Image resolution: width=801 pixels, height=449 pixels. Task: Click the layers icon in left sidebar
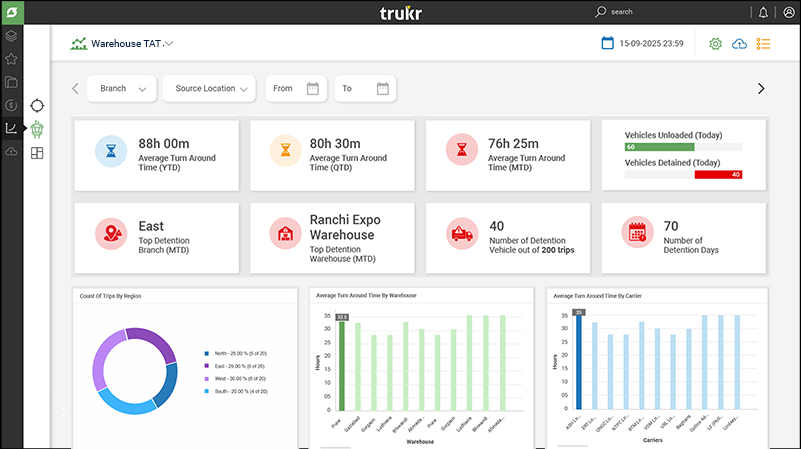11,37
